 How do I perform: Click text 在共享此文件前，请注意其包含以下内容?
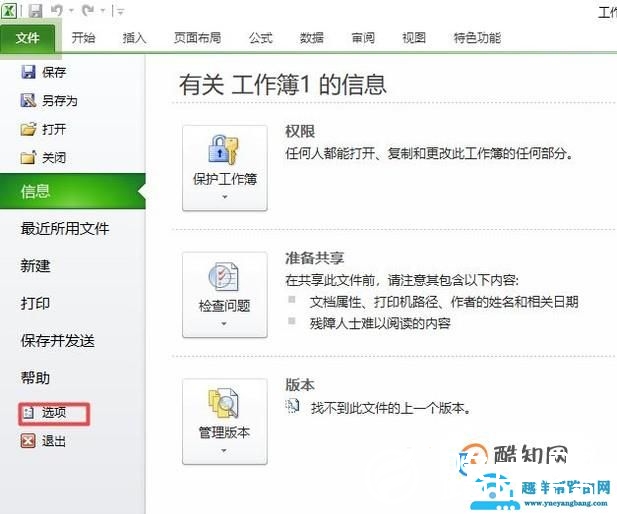402,281
